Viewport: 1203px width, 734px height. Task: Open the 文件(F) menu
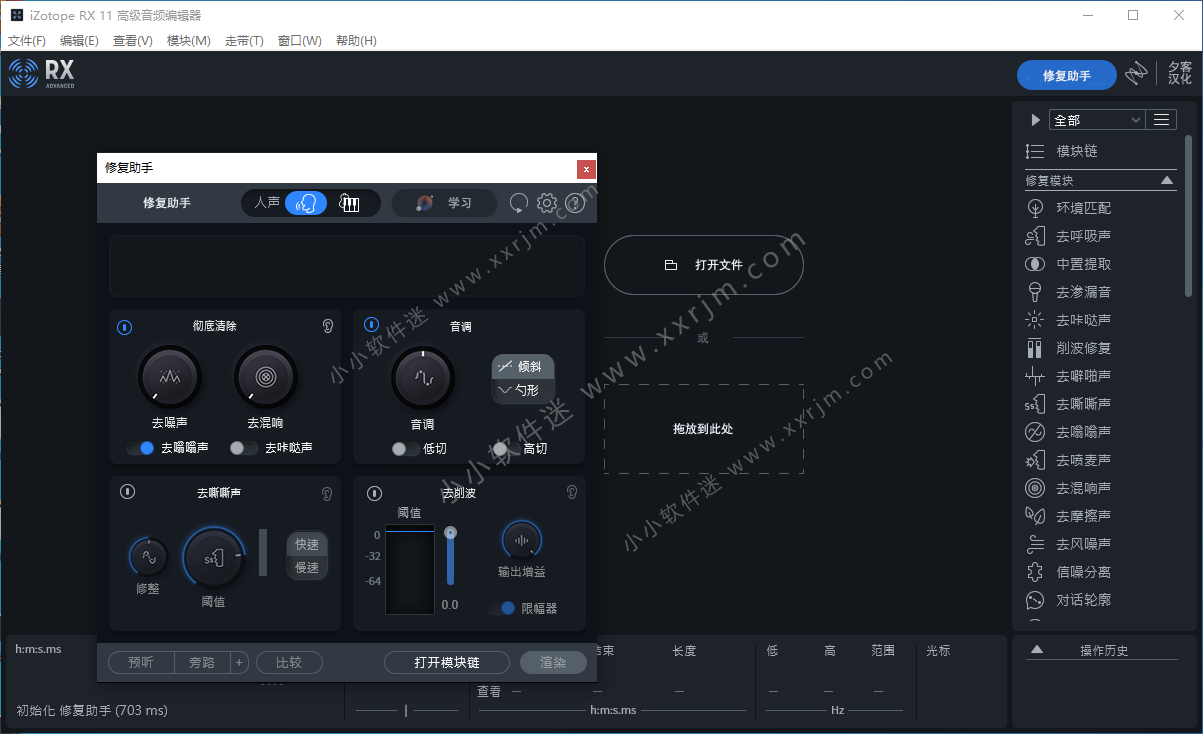point(27,41)
